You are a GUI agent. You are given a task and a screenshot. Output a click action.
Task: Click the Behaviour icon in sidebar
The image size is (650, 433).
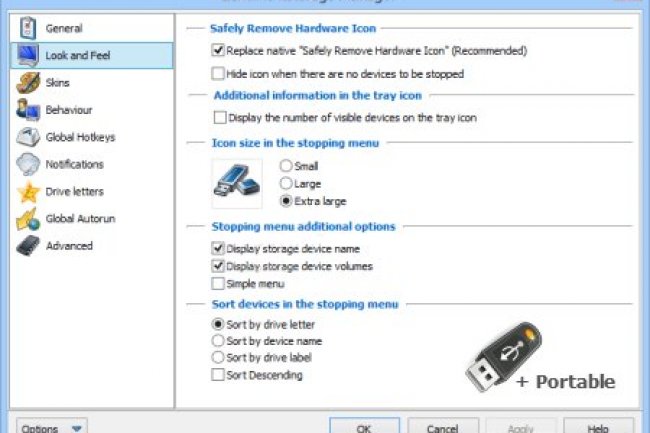click(x=28, y=110)
